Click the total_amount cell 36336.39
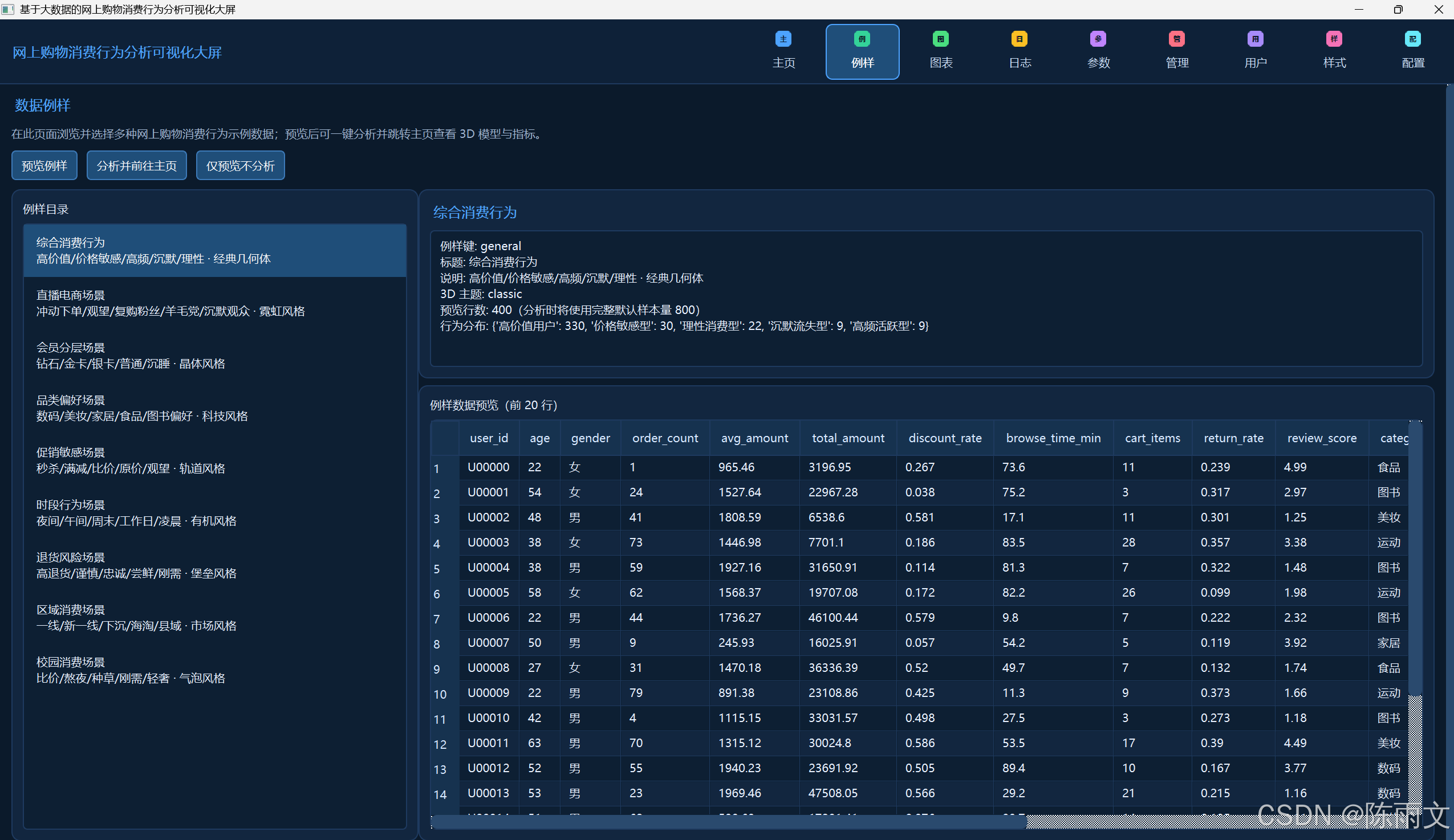 click(x=848, y=668)
